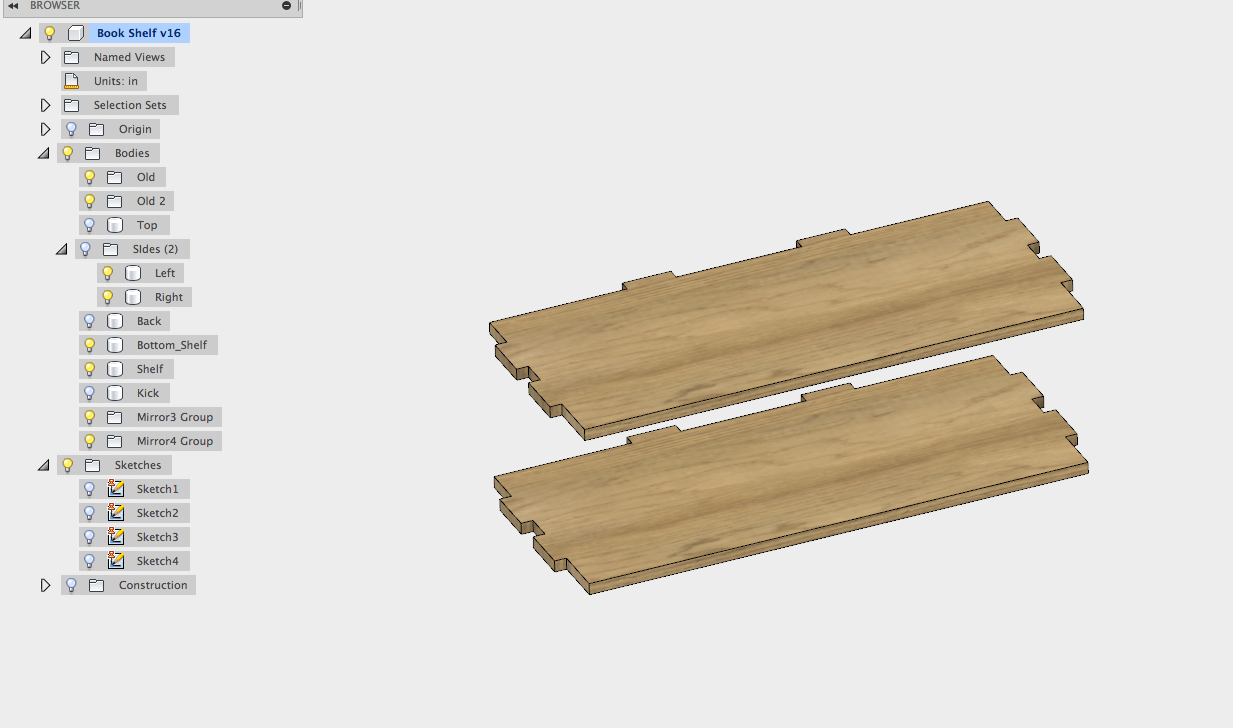The width and height of the screenshot is (1233, 728).
Task: Click the body icon beside Shelf
Action: [x=115, y=369]
